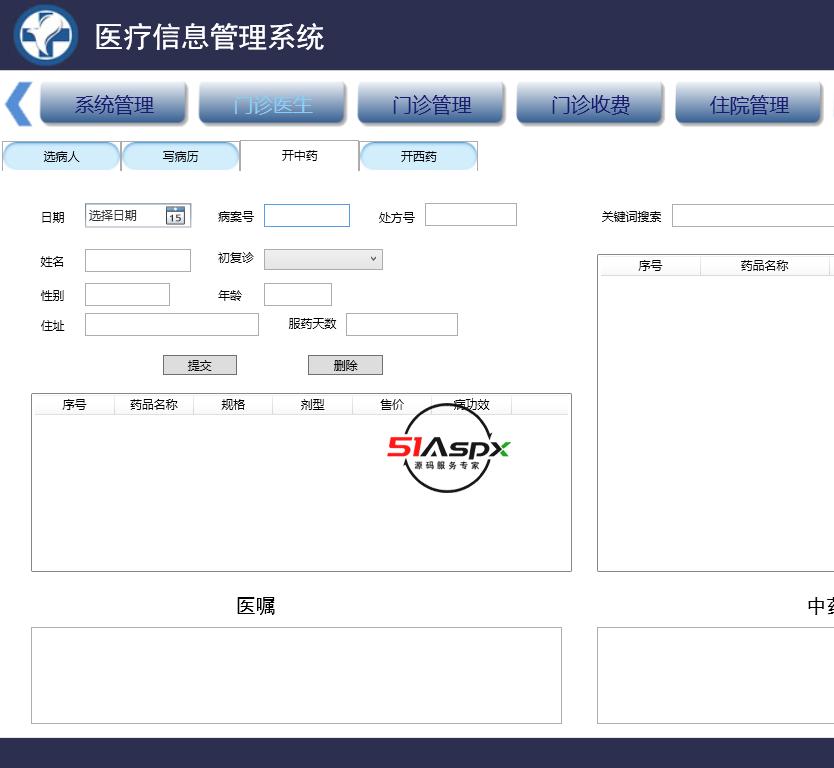Viewport: 834px width, 768px height.
Task: Click the medical system logo icon
Action: coord(46,35)
